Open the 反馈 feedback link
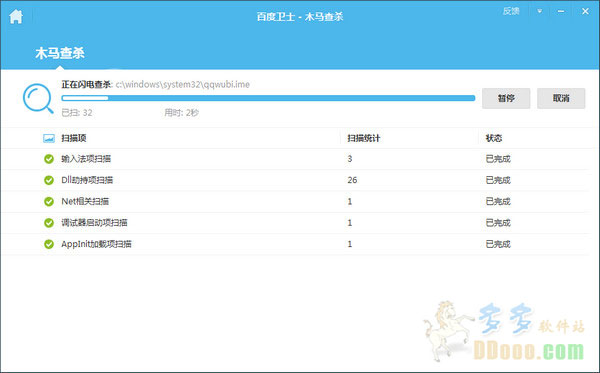Image resolution: width=600 pixels, height=373 pixels. tap(511, 11)
